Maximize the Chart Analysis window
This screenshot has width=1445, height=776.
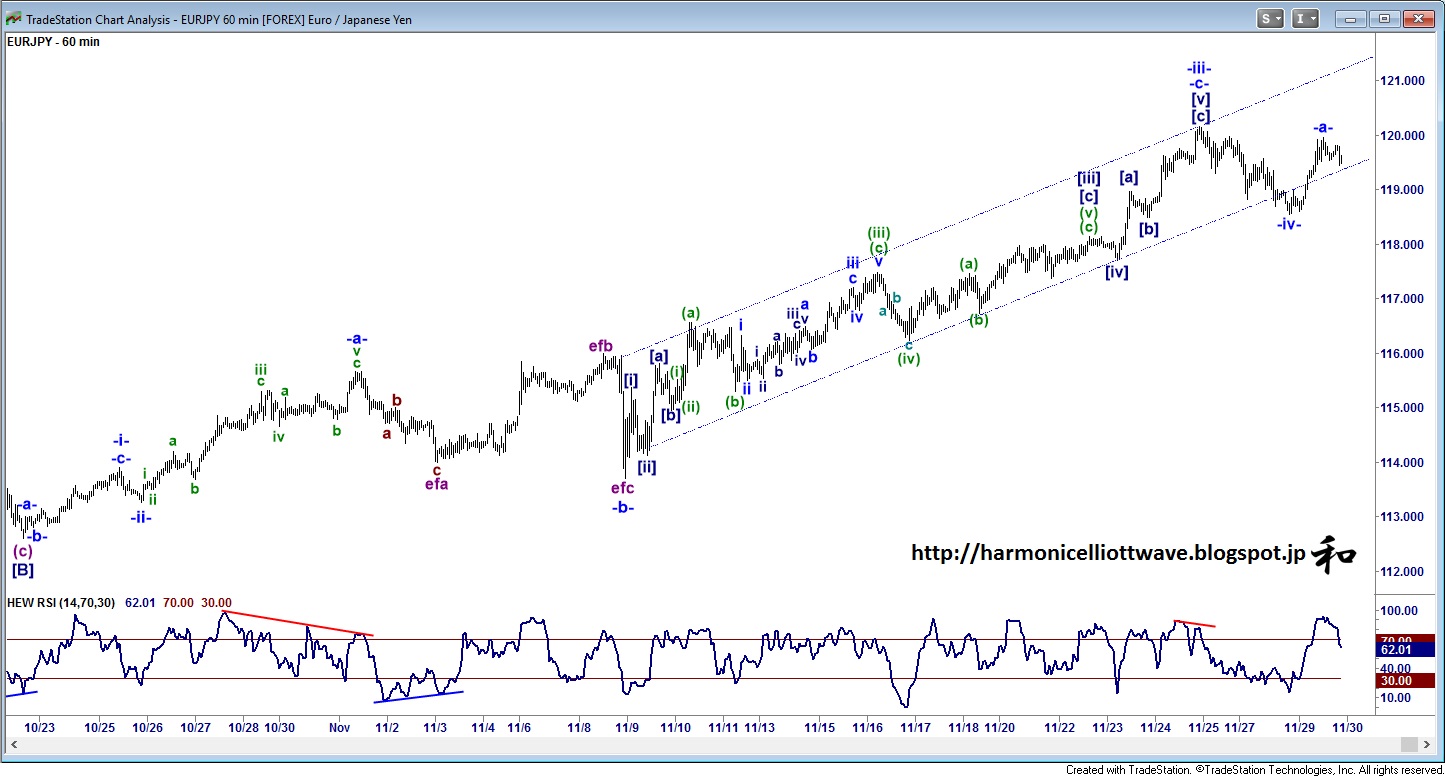tap(1385, 18)
